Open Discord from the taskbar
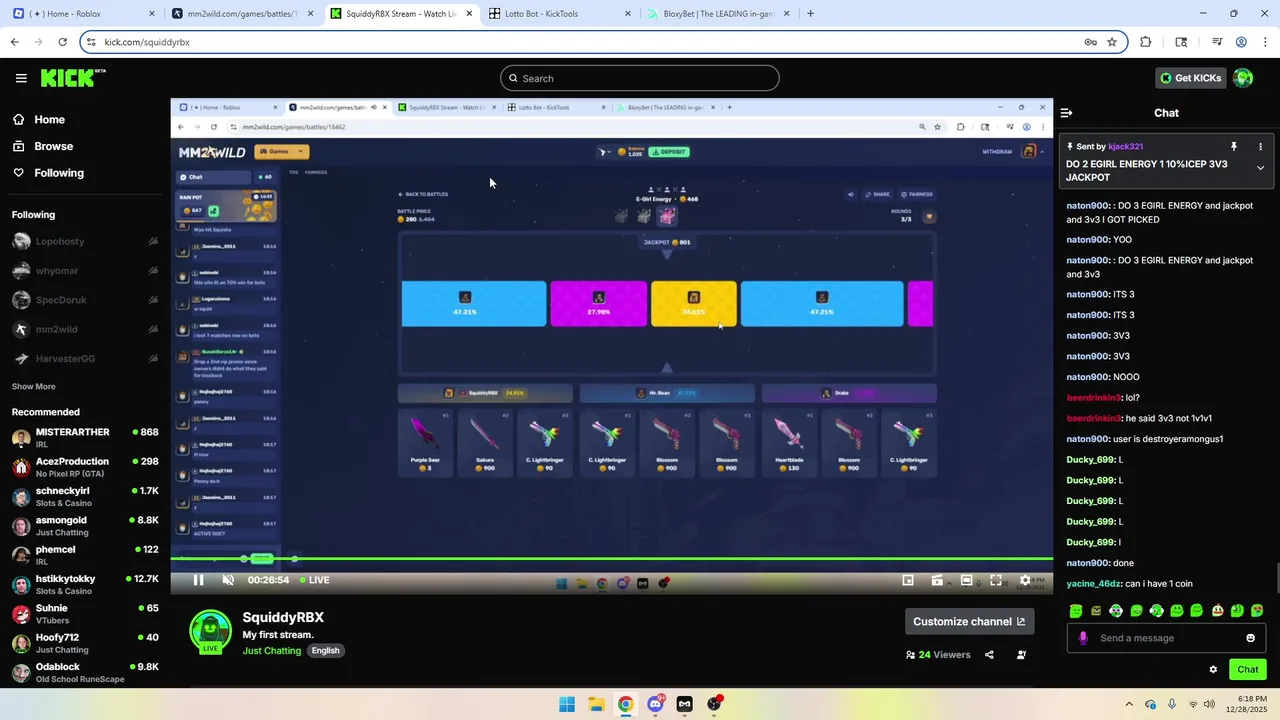The height and width of the screenshot is (720, 1280). click(x=655, y=704)
